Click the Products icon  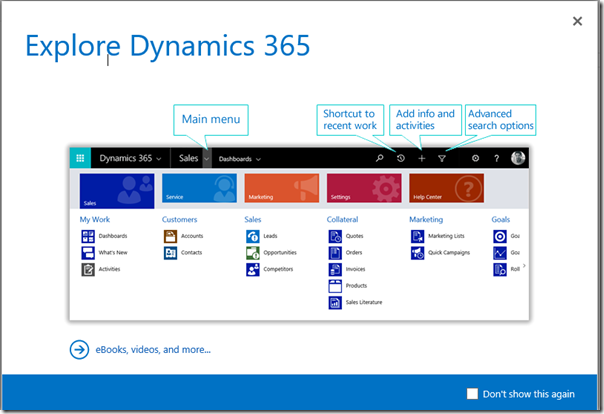click(x=335, y=286)
